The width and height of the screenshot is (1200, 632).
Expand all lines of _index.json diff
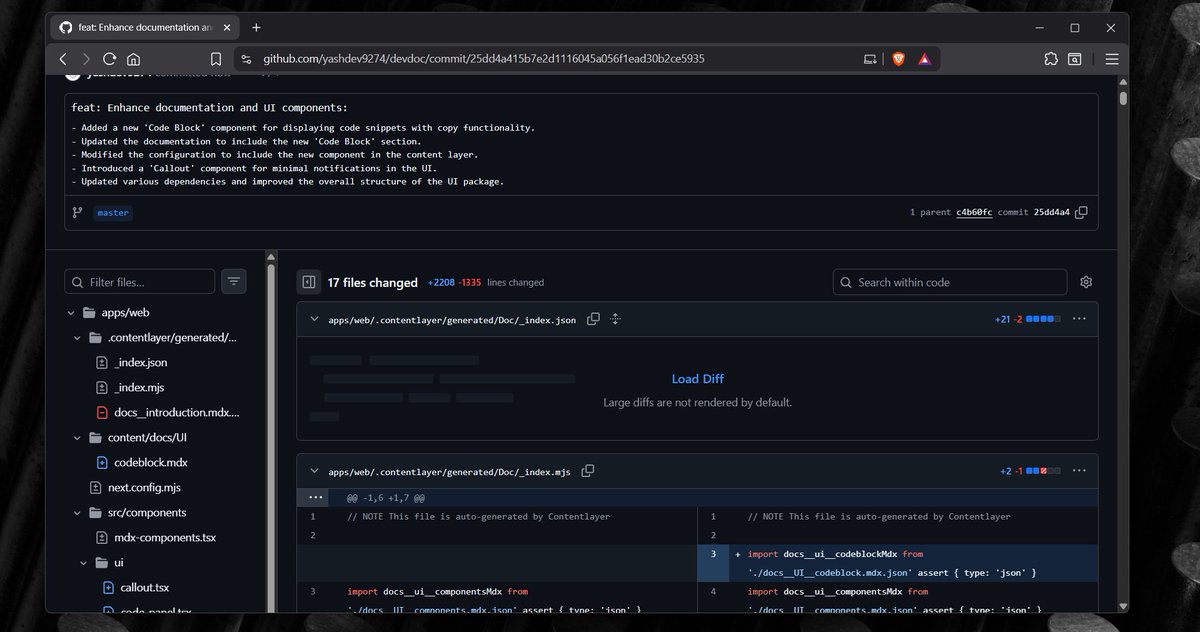615,319
